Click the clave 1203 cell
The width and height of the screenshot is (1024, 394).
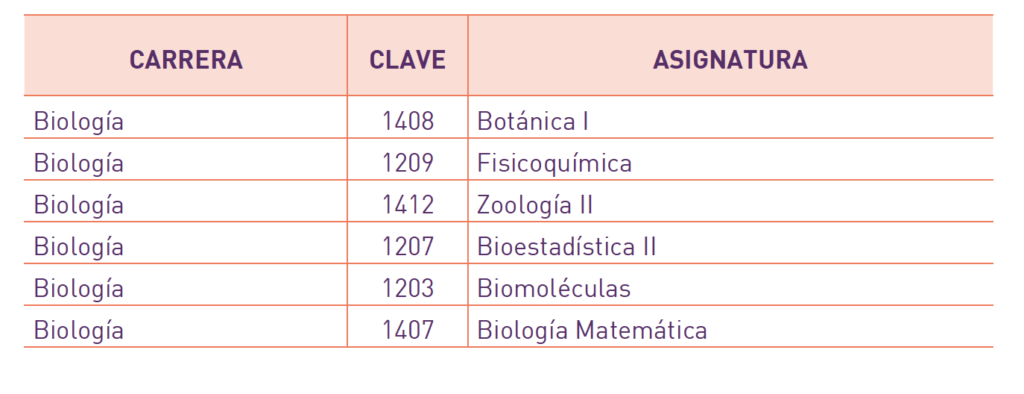(x=408, y=288)
